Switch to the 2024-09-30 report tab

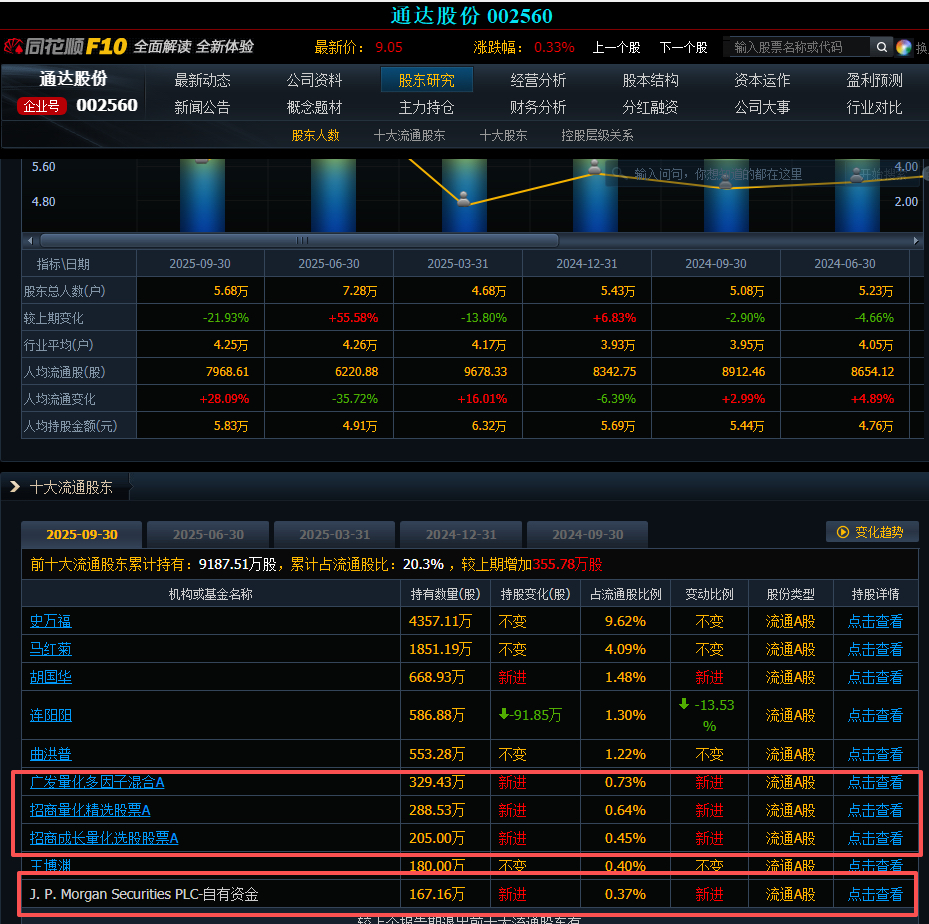coord(588,534)
